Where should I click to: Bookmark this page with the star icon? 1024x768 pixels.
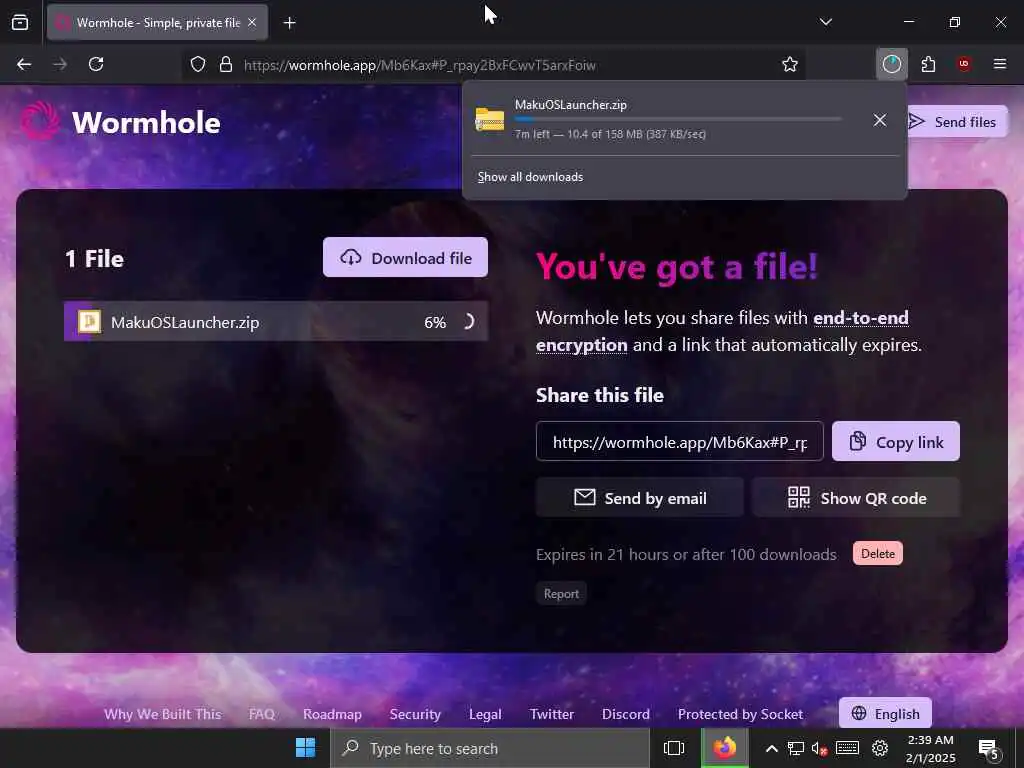790,64
